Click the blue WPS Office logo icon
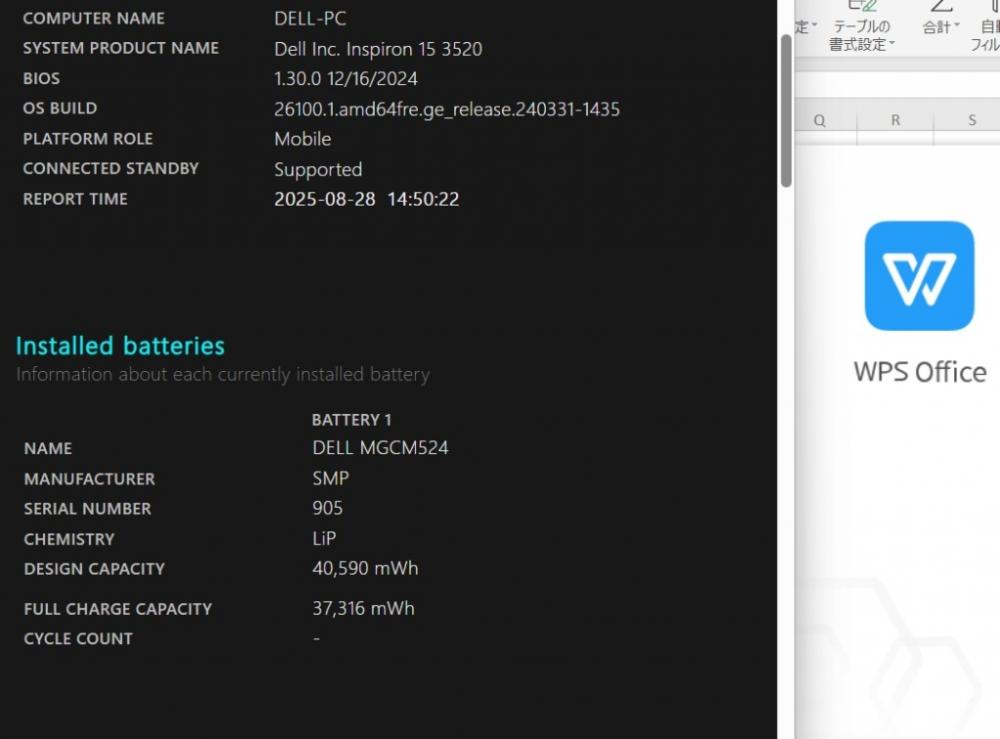The image size is (1000, 739). (919, 275)
